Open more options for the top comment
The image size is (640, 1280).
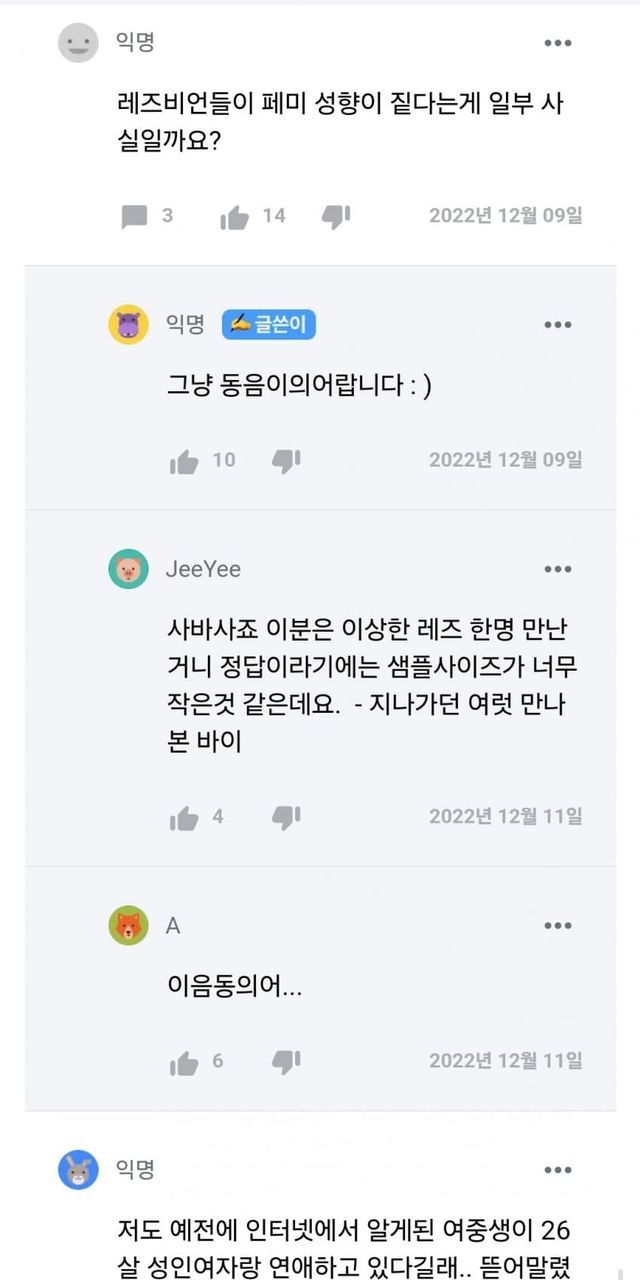(x=557, y=43)
